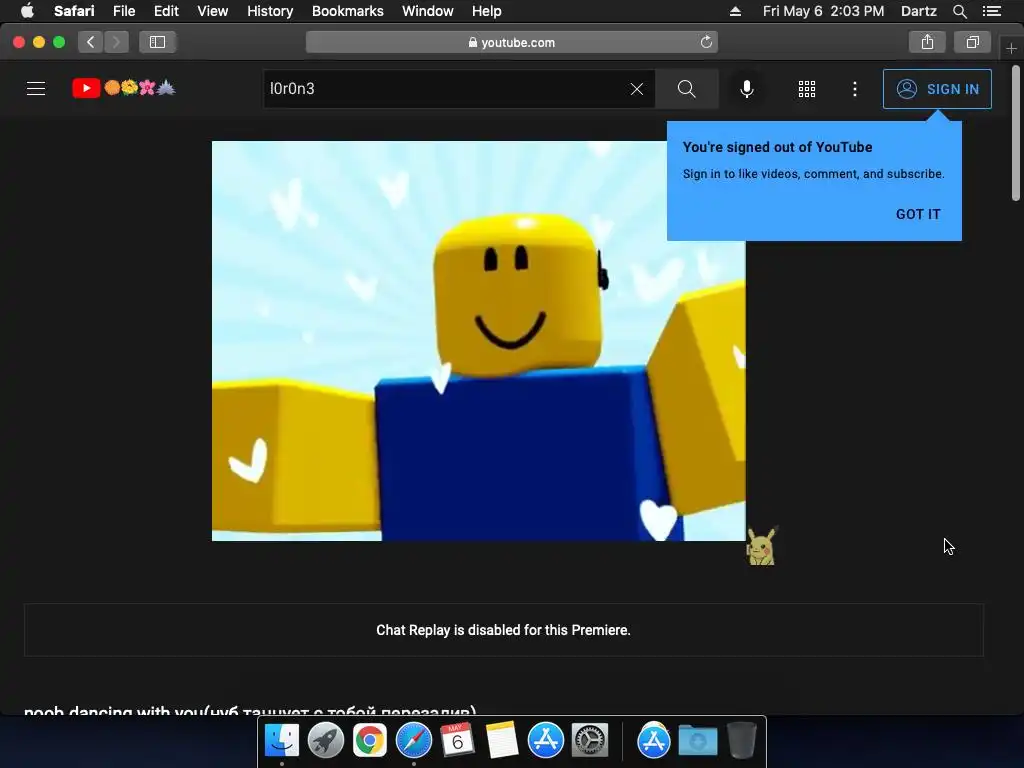Open the History menu
1024x768 pixels.
pyautogui.click(x=270, y=11)
